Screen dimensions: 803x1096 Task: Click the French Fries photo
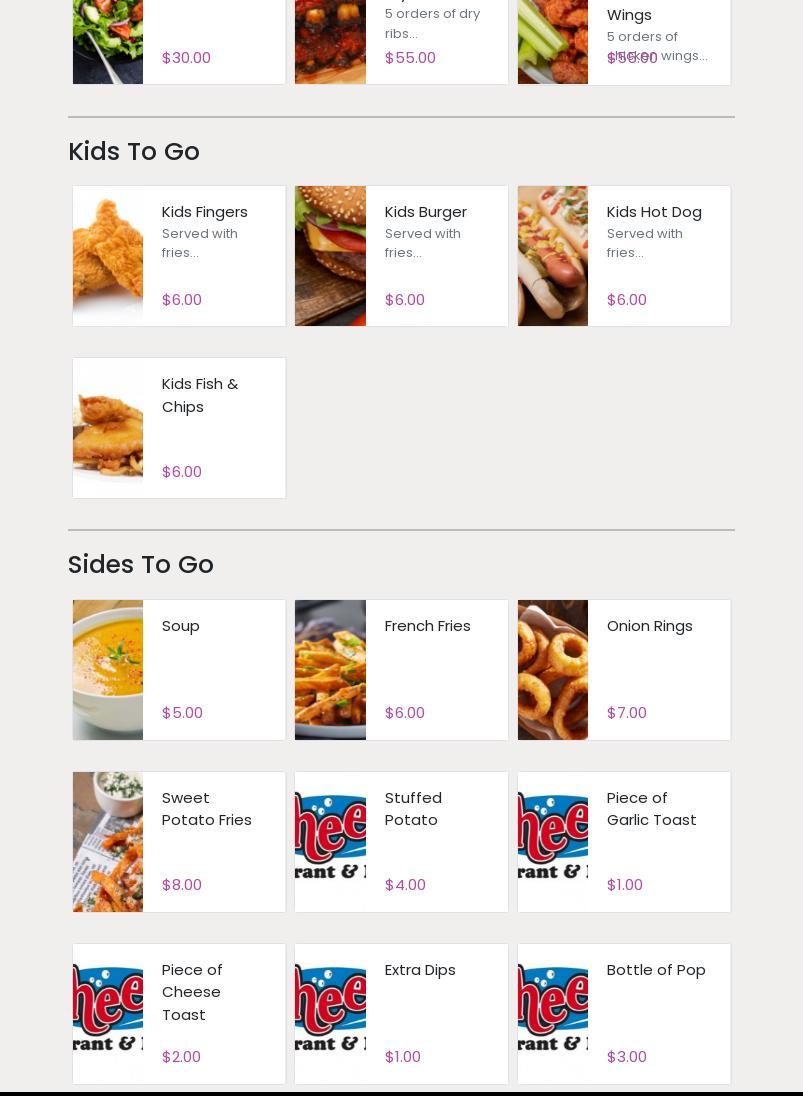click(330, 670)
